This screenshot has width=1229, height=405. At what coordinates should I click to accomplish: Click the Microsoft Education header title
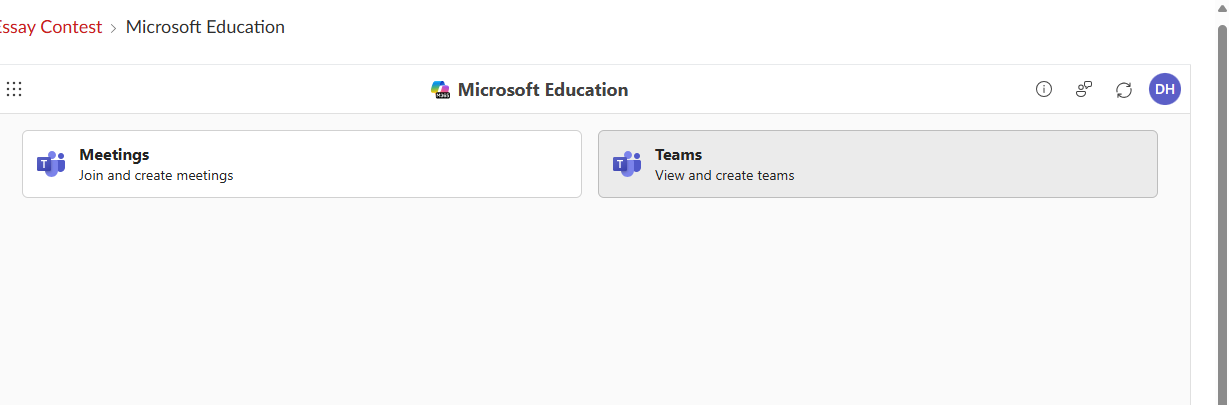coord(543,90)
